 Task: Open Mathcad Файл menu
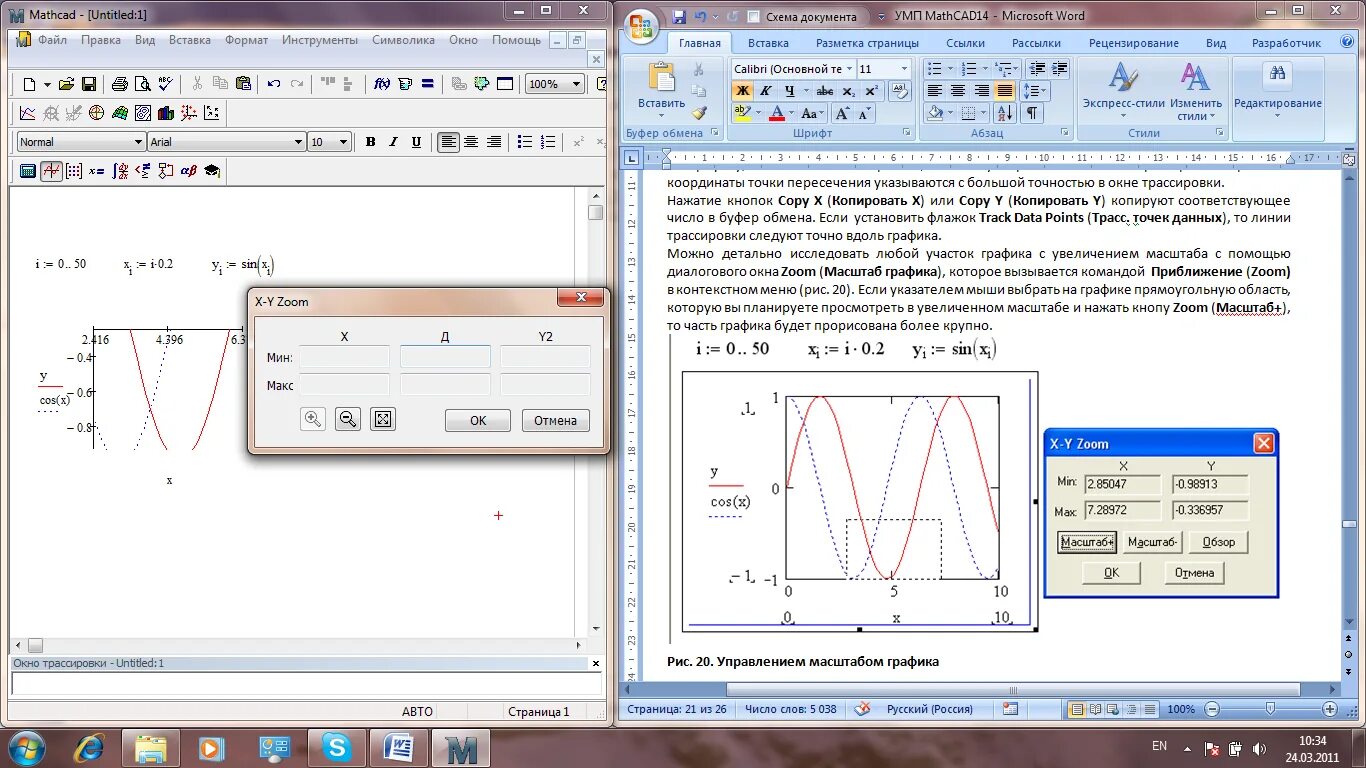coord(52,40)
